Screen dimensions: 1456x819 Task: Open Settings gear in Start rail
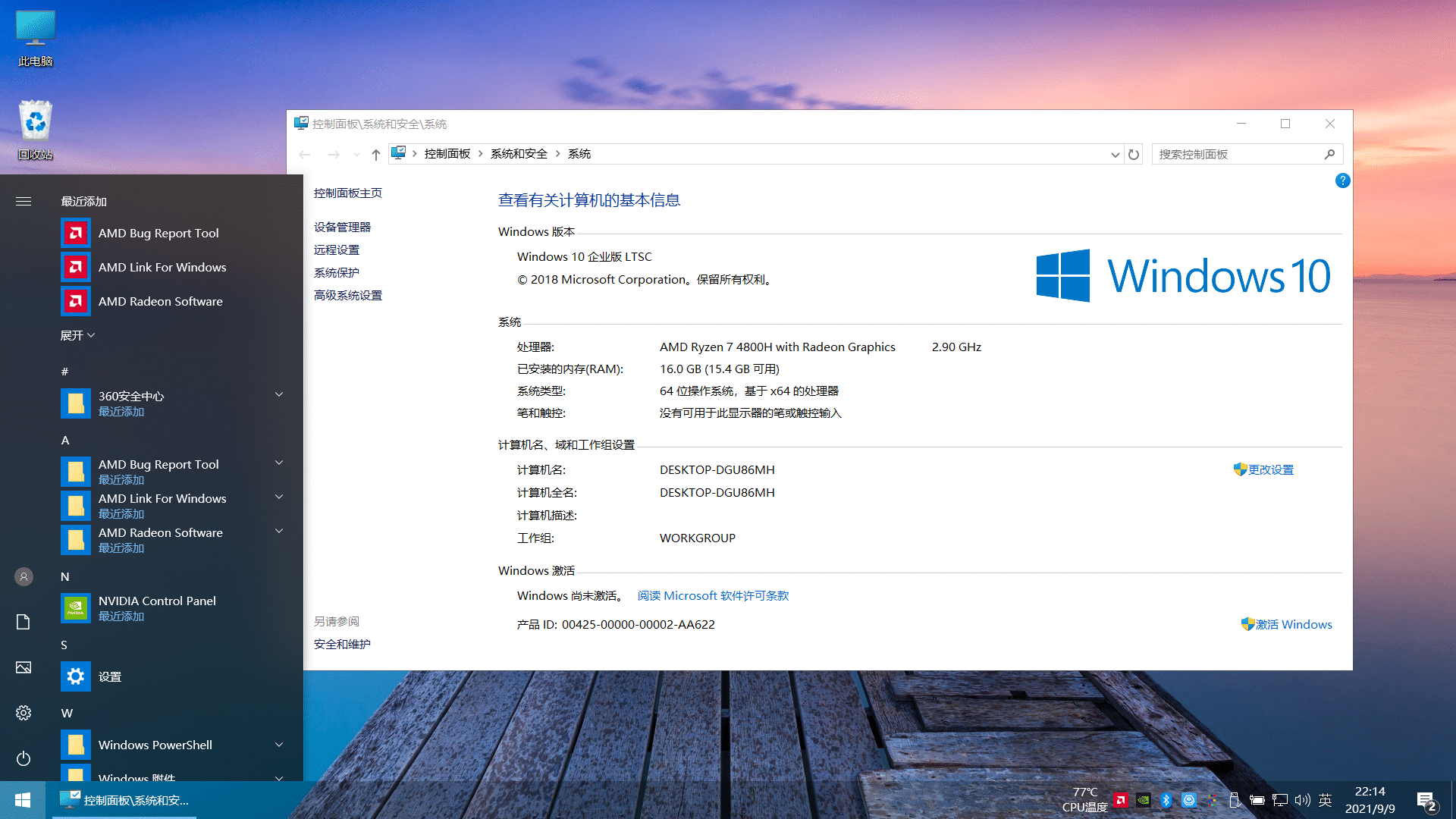pos(24,713)
